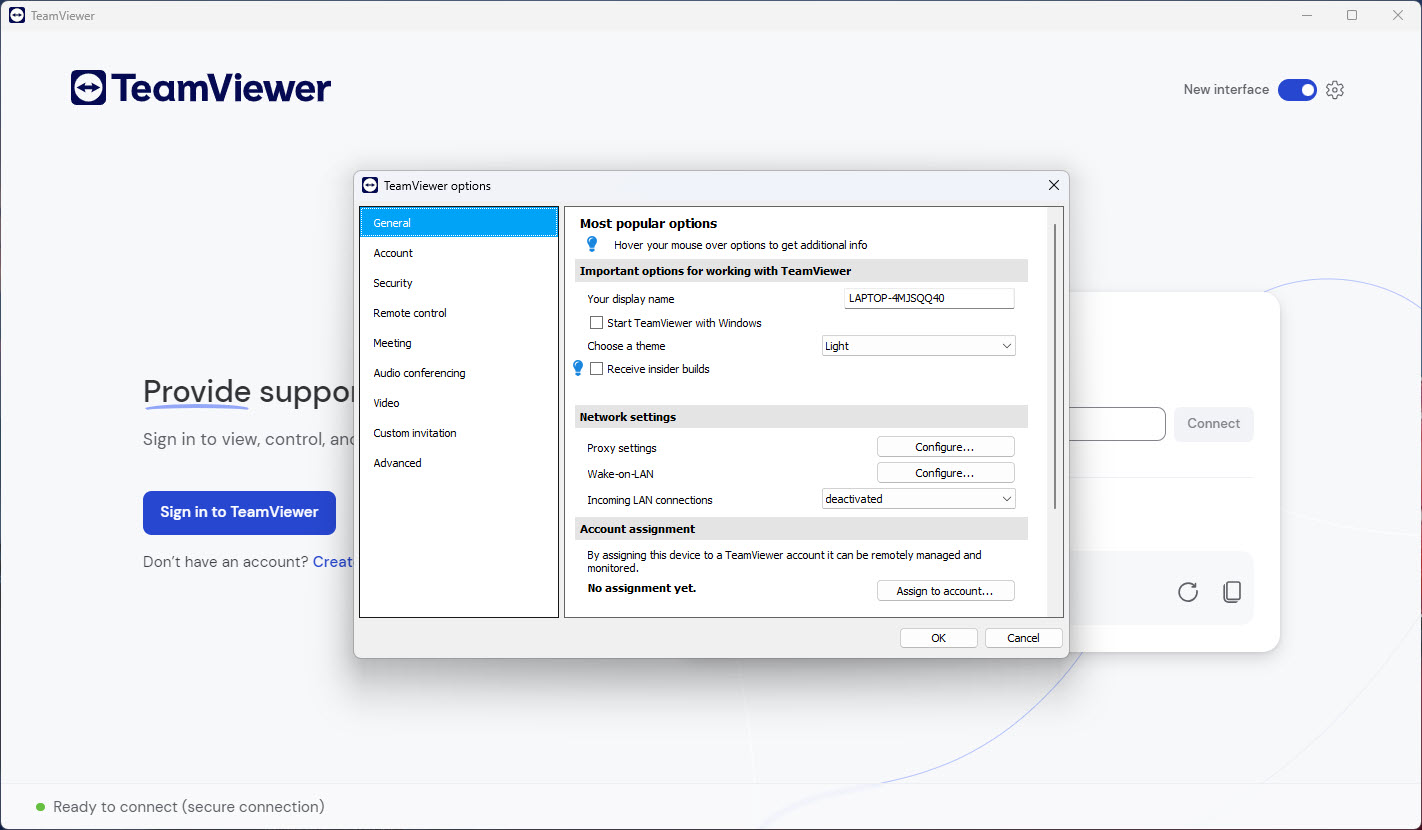Click Sign in to TeamViewer button
This screenshot has height=830, width=1422.
[239, 512]
